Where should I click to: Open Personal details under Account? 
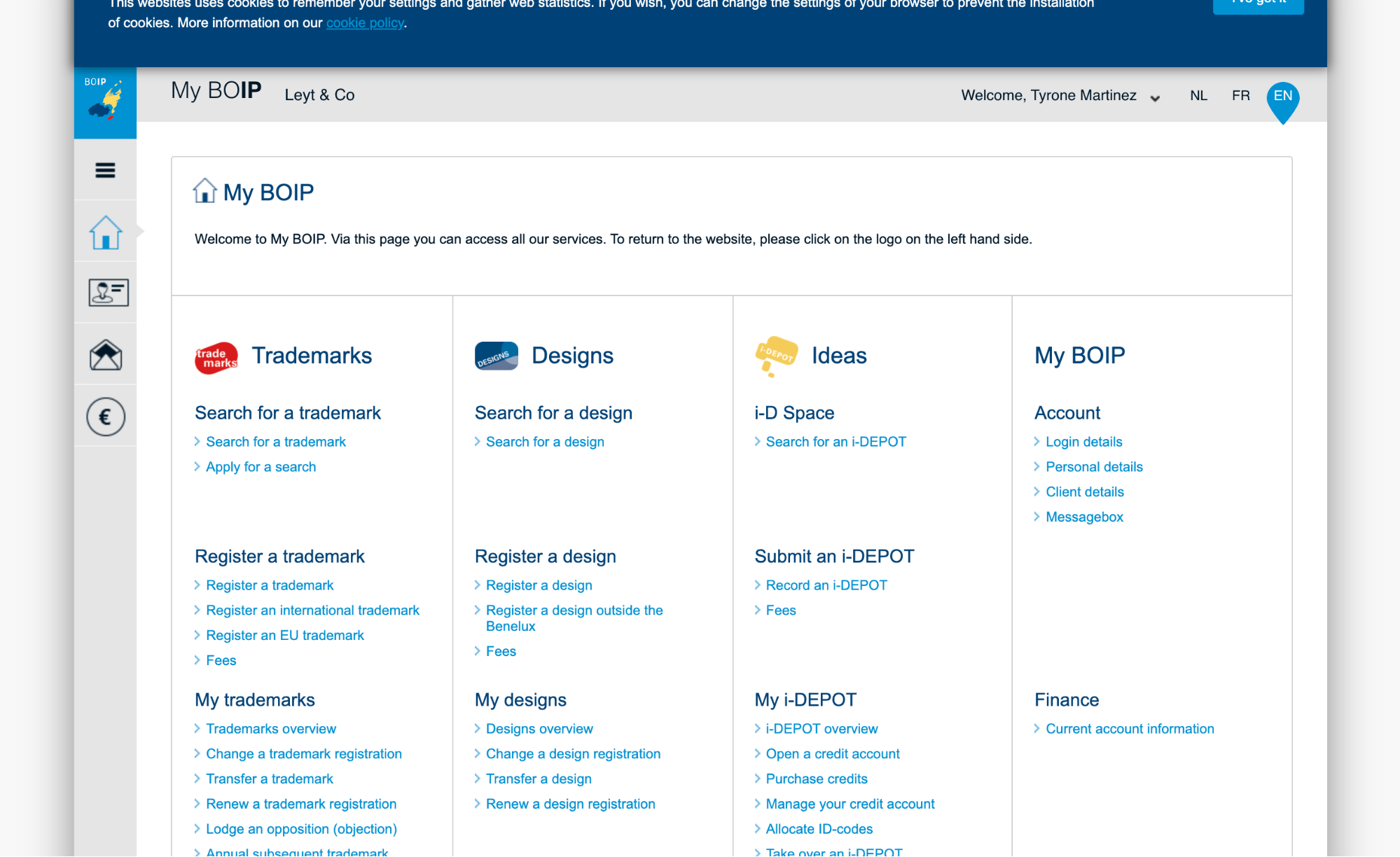(x=1094, y=467)
